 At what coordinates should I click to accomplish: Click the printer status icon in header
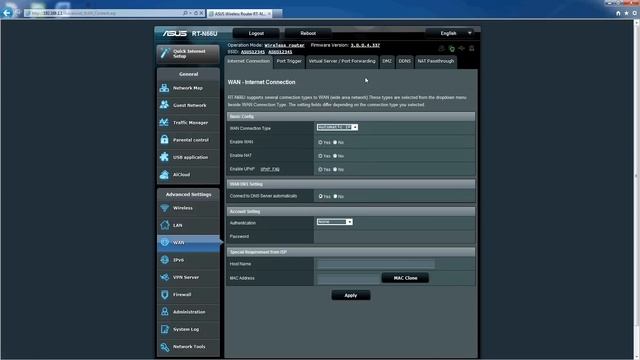[471, 49]
